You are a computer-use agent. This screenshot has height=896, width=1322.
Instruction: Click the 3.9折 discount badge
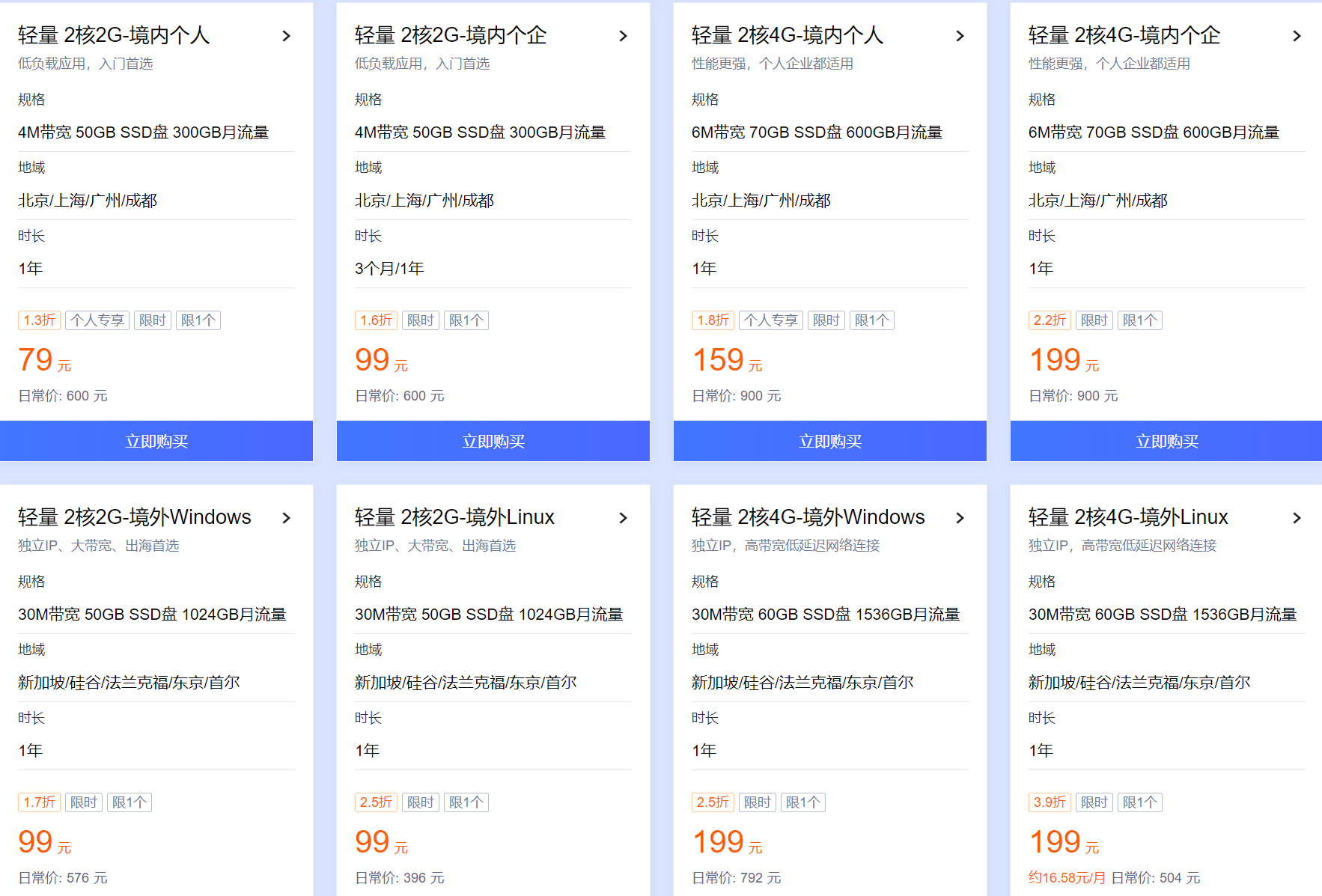(1050, 802)
